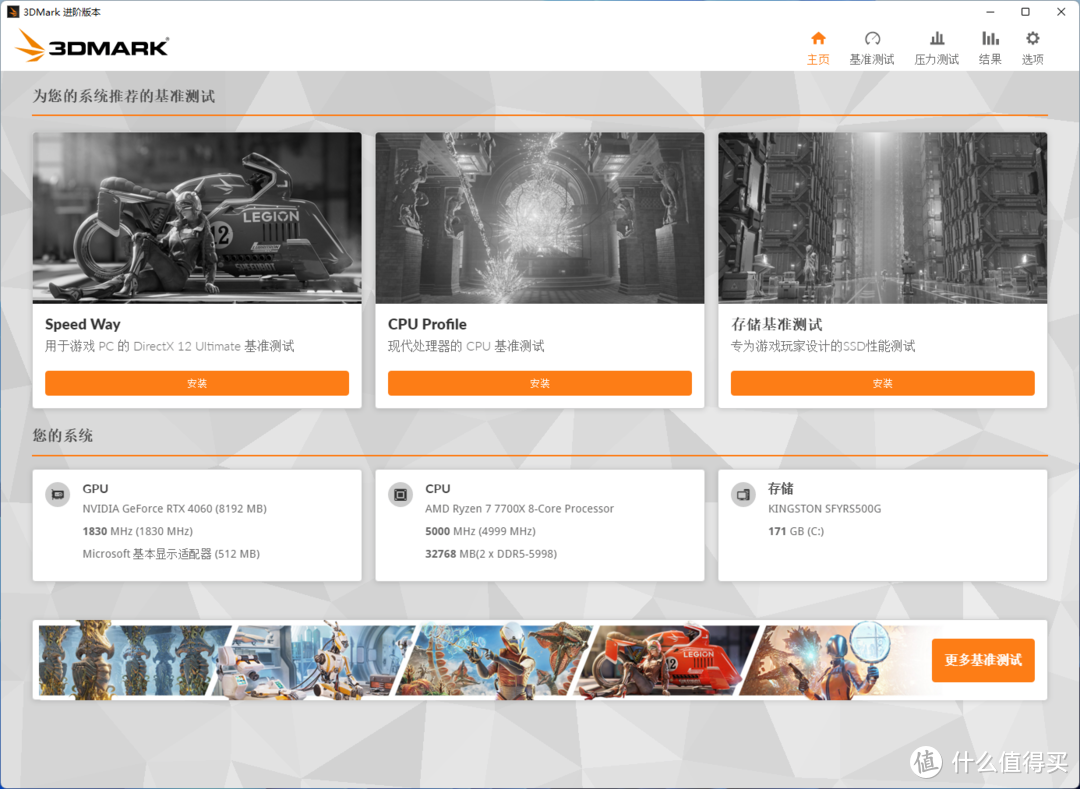Click the 您的系统 heading
The height and width of the screenshot is (789, 1080).
coord(63,435)
